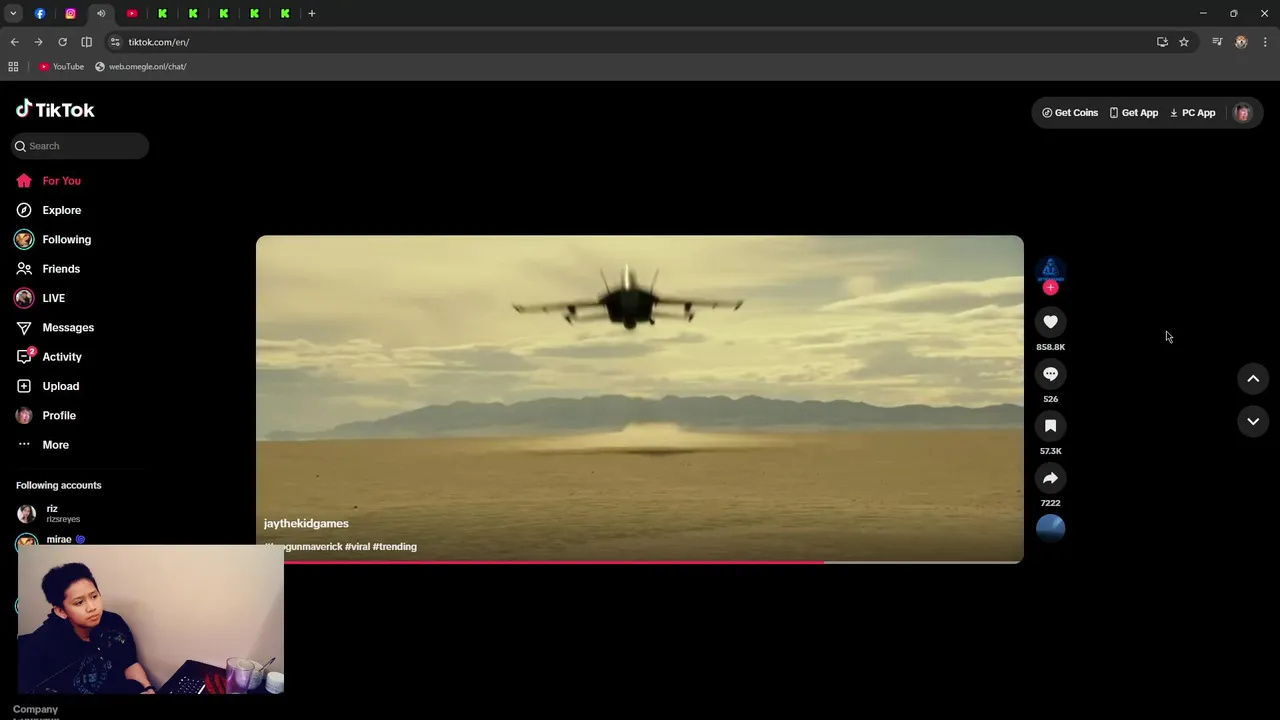The height and width of the screenshot is (720, 1280).
Task: Go to previous video with up chevron
Action: click(x=1253, y=378)
